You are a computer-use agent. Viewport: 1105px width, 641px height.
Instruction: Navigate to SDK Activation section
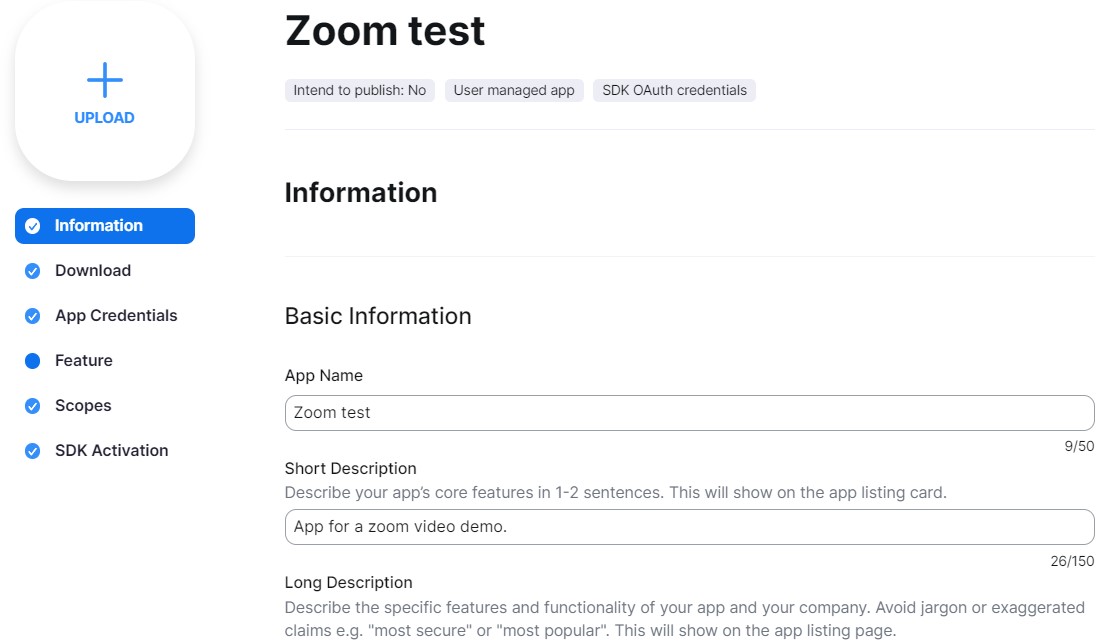click(x=111, y=451)
